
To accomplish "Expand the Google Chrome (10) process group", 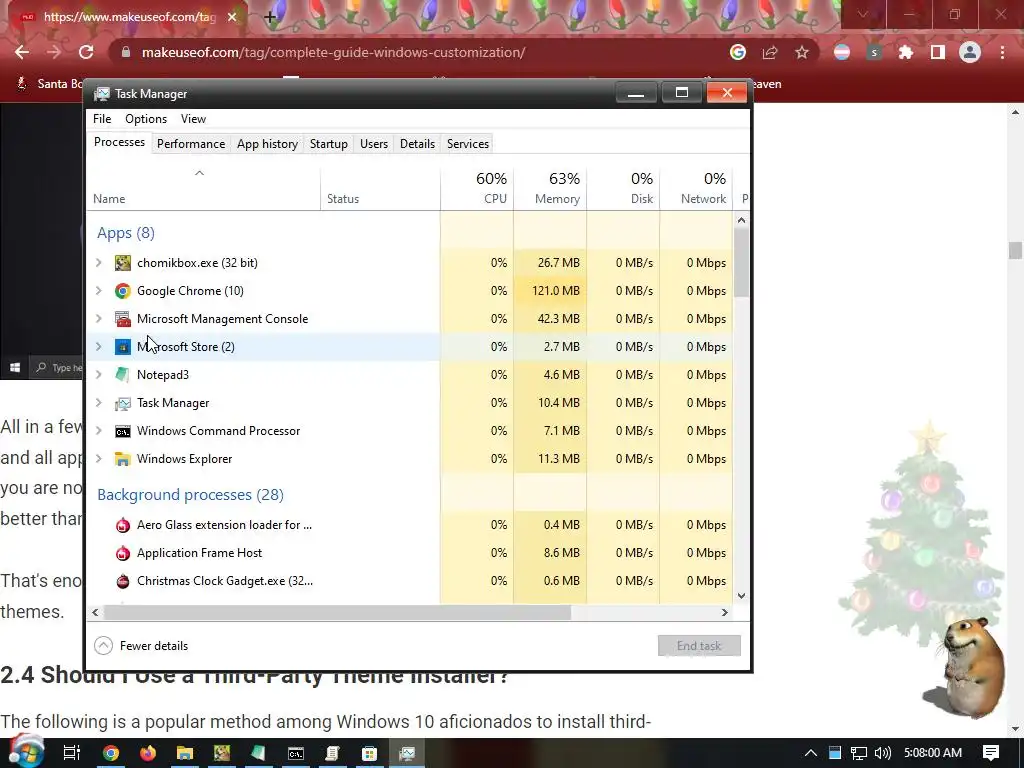I will point(99,291).
